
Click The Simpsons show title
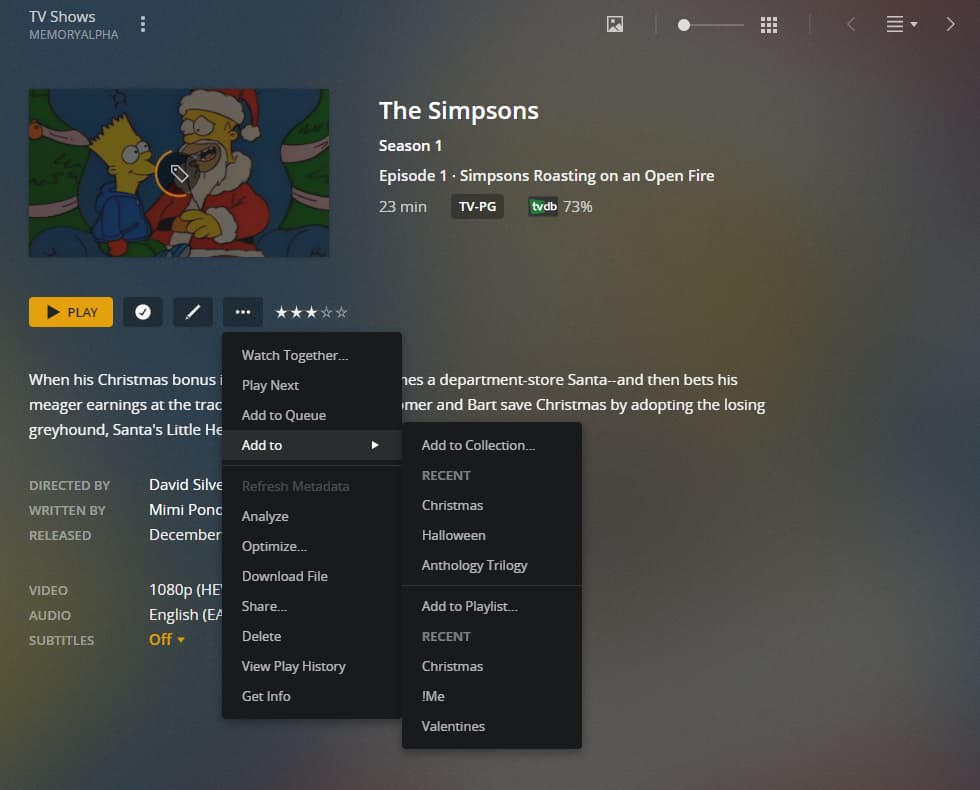[x=458, y=111]
